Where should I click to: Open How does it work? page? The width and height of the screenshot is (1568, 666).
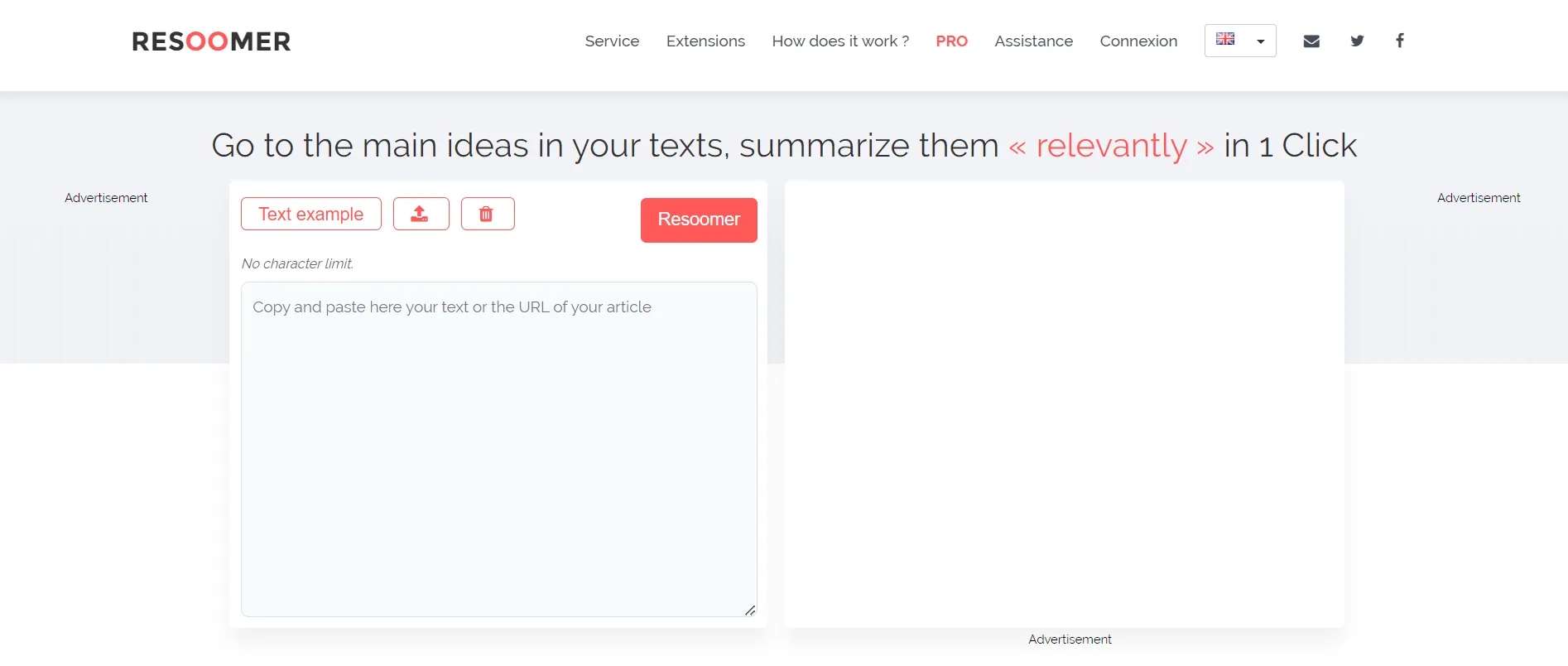(840, 41)
